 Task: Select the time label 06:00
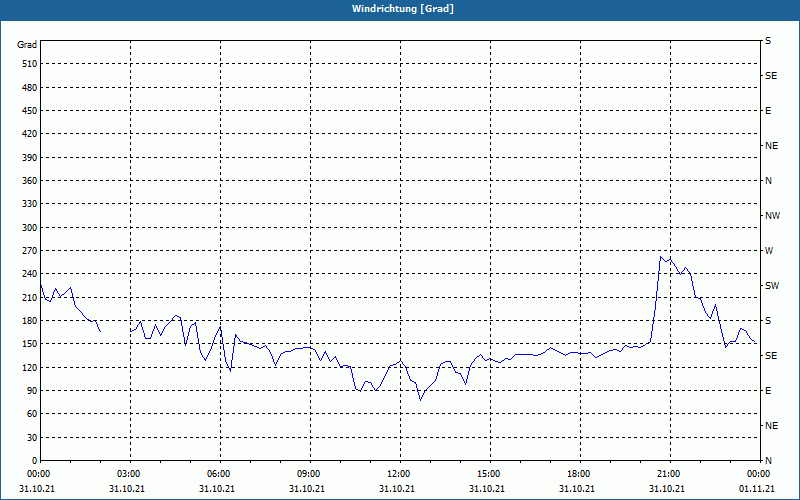click(x=220, y=473)
